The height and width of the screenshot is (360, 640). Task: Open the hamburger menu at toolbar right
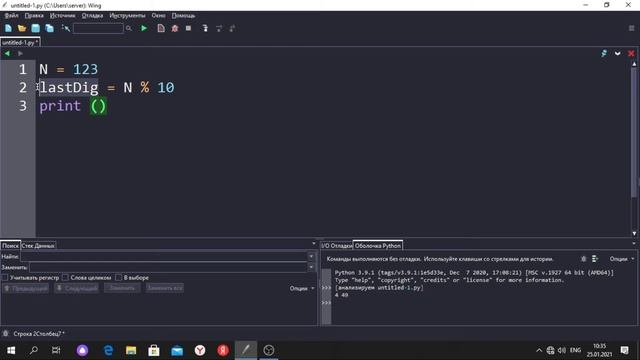coord(631,28)
